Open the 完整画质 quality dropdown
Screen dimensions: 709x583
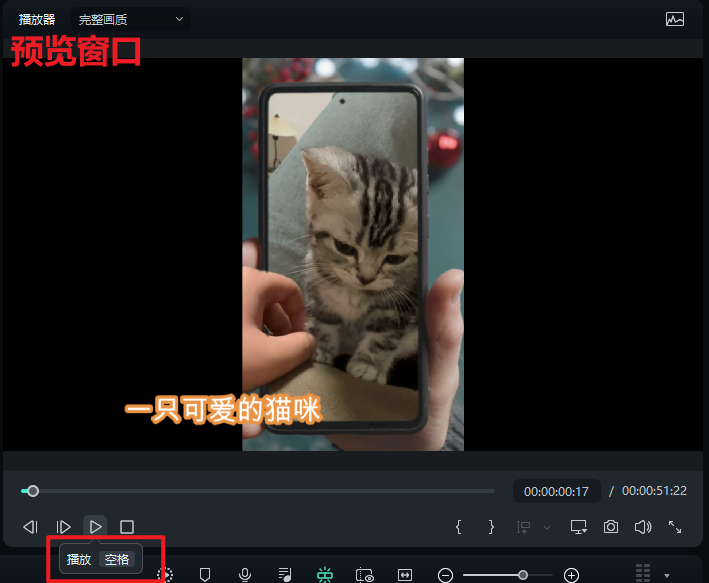[x=131, y=19]
